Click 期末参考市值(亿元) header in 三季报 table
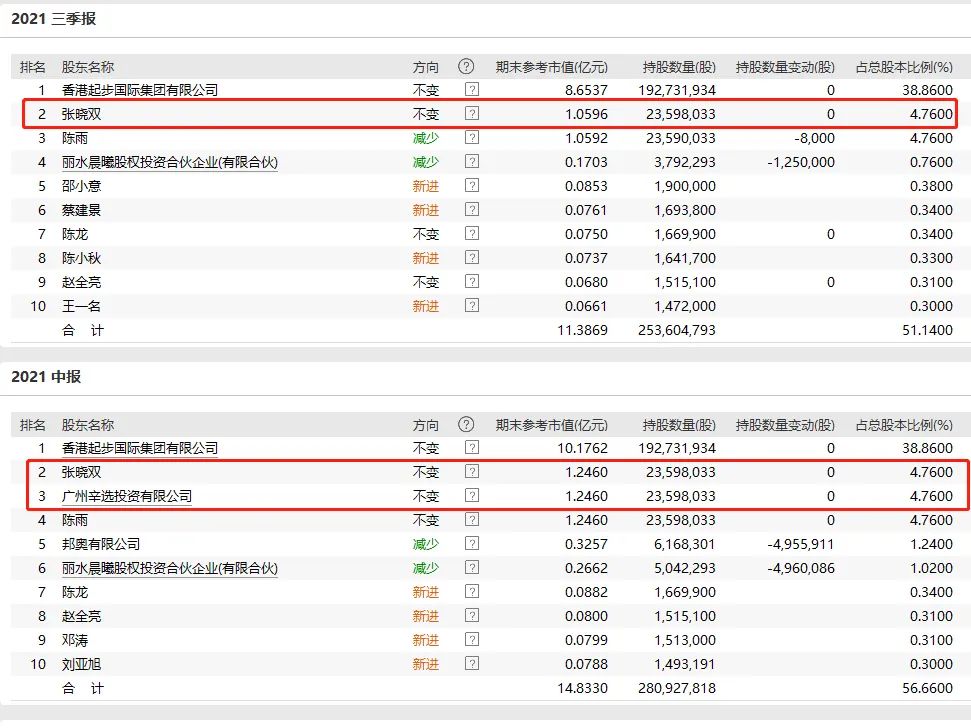This screenshot has width=971, height=728. click(551, 67)
